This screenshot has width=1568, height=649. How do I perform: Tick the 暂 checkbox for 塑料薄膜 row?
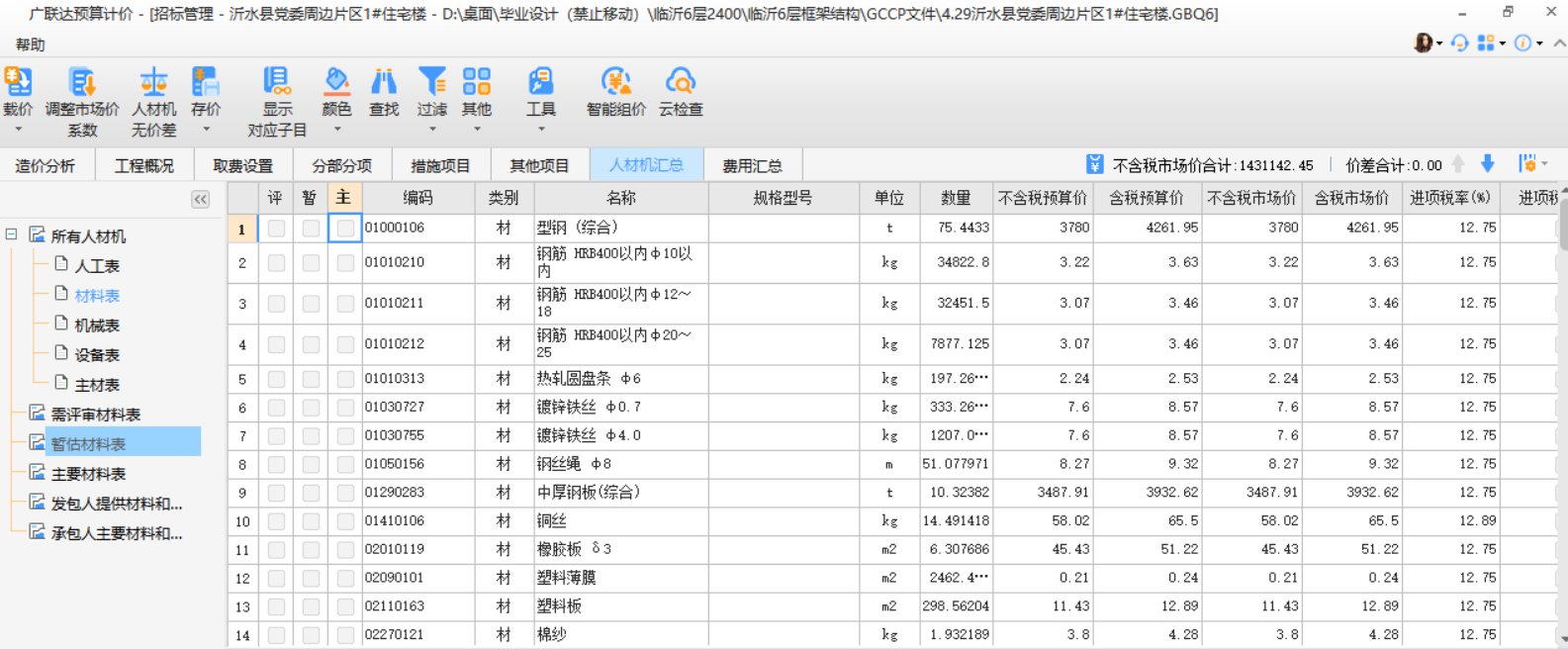tap(311, 578)
